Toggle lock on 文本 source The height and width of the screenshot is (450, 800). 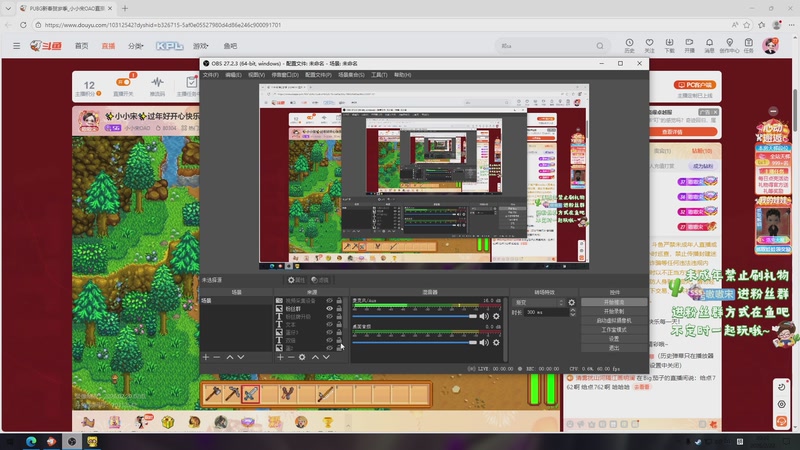[x=339, y=324]
